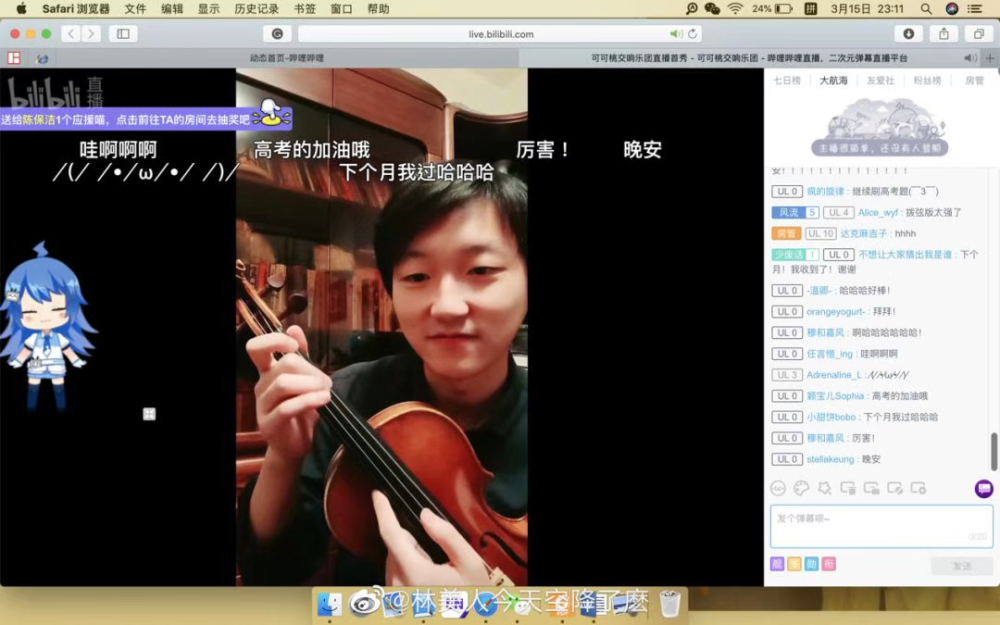This screenshot has width=1000, height=625.
Task: Click username Alice_wyf in chat
Action: coord(880,213)
